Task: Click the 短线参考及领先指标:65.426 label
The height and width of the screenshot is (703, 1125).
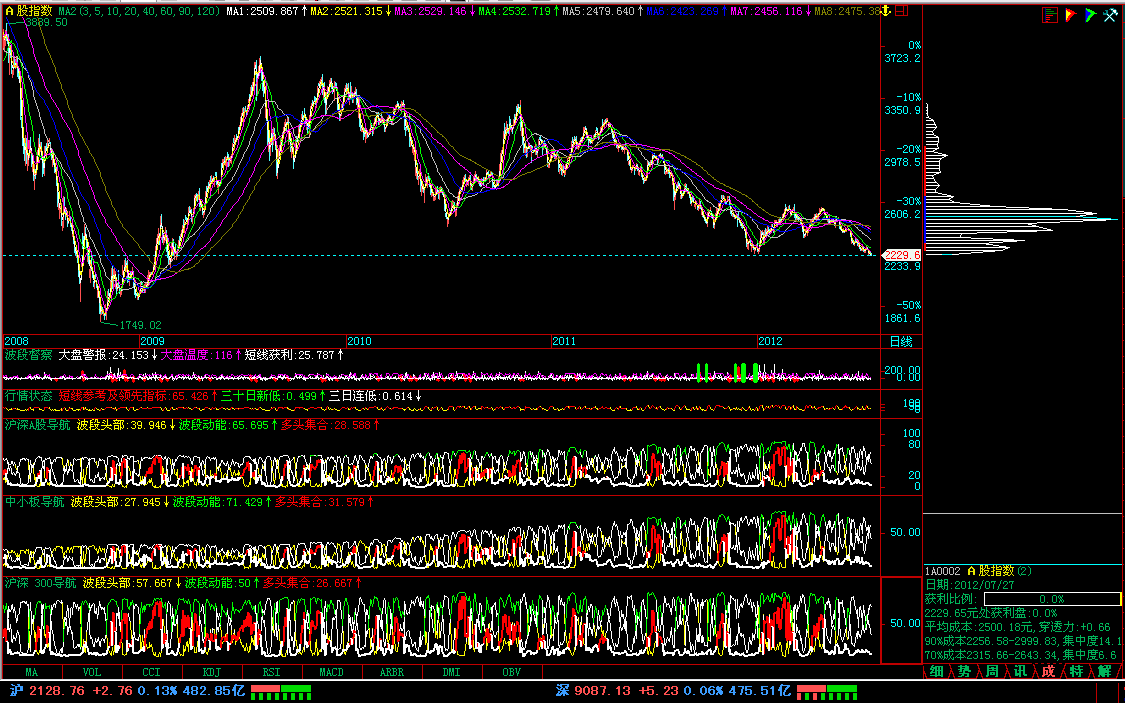Action: (133, 395)
